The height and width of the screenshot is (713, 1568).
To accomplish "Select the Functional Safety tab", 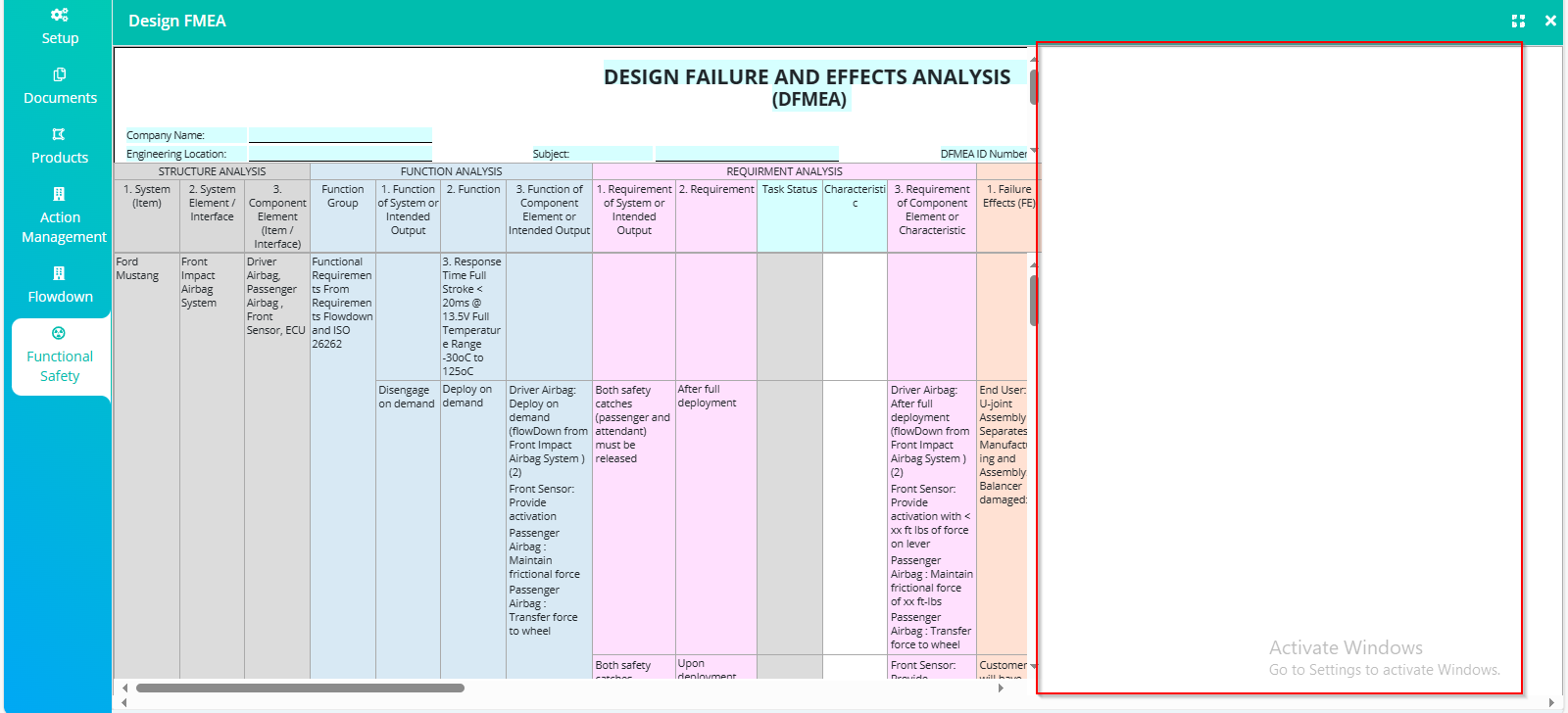I will tap(60, 356).
